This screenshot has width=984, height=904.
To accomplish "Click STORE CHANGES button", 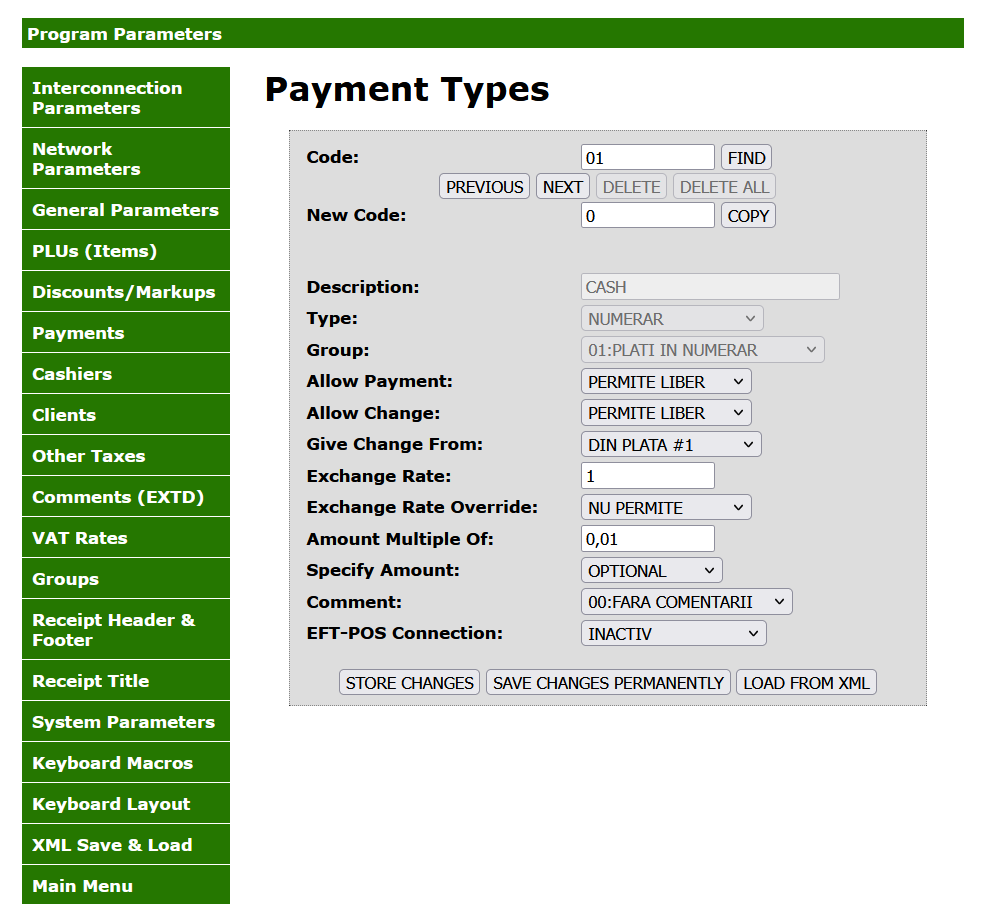I will point(409,683).
